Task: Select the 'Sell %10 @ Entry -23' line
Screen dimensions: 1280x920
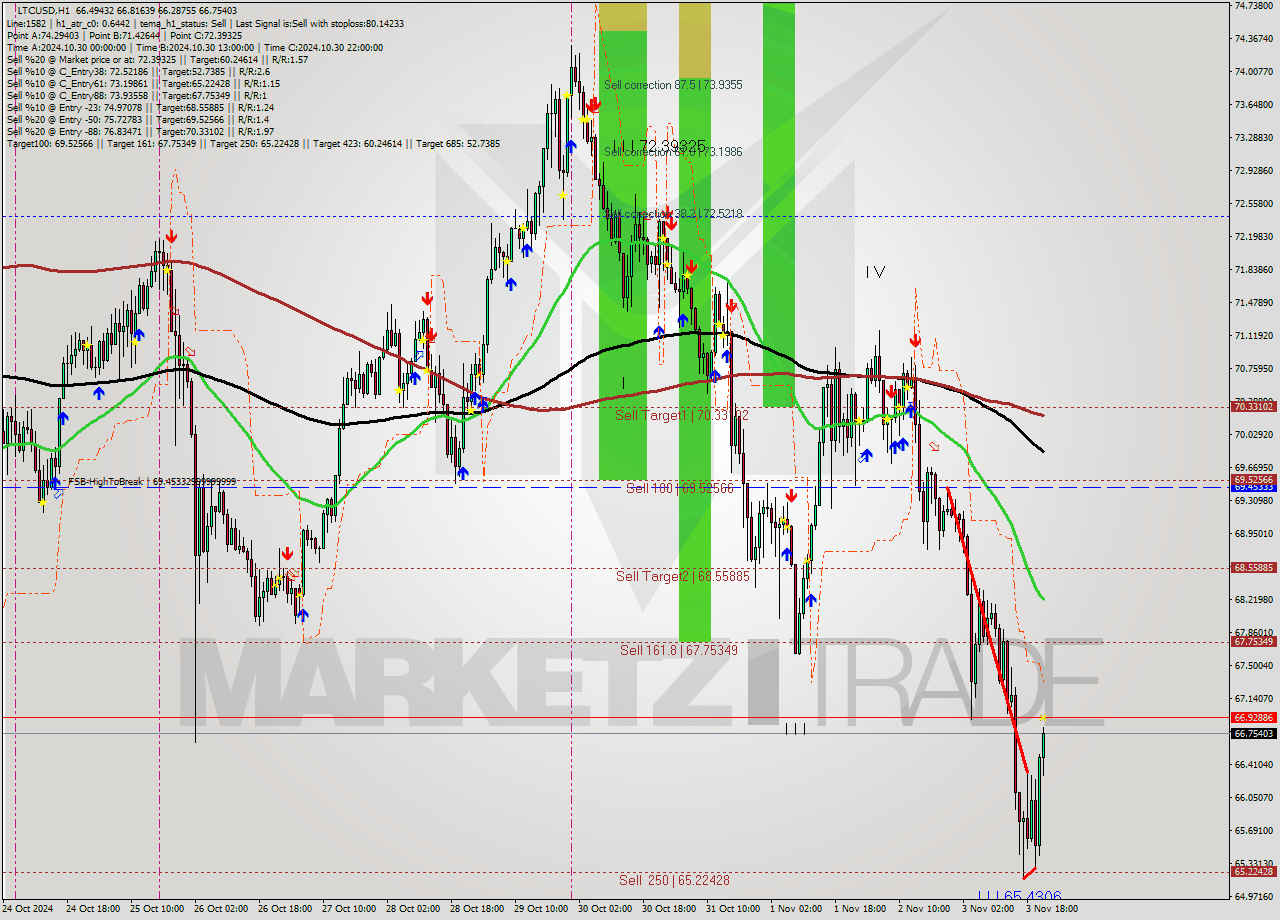Action: click(x=140, y=107)
